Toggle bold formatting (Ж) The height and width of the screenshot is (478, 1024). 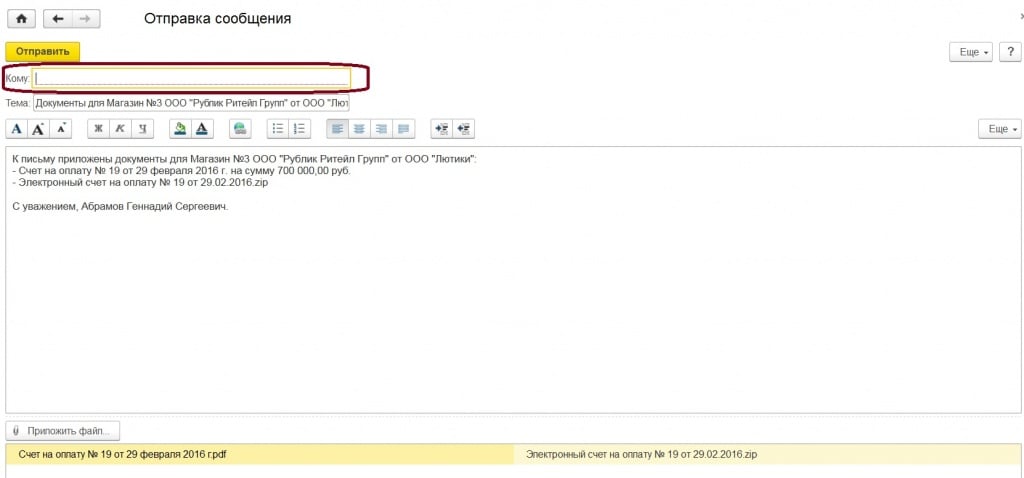99,129
